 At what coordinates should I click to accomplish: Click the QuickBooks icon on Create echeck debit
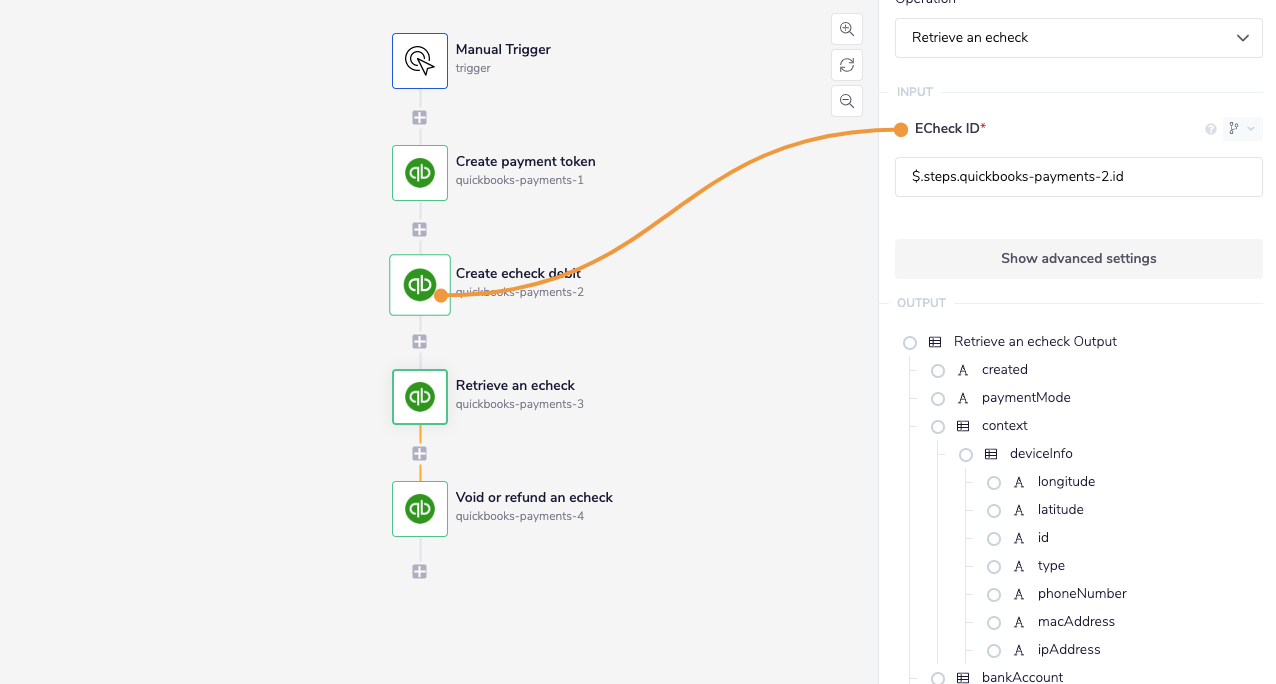click(x=419, y=284)
